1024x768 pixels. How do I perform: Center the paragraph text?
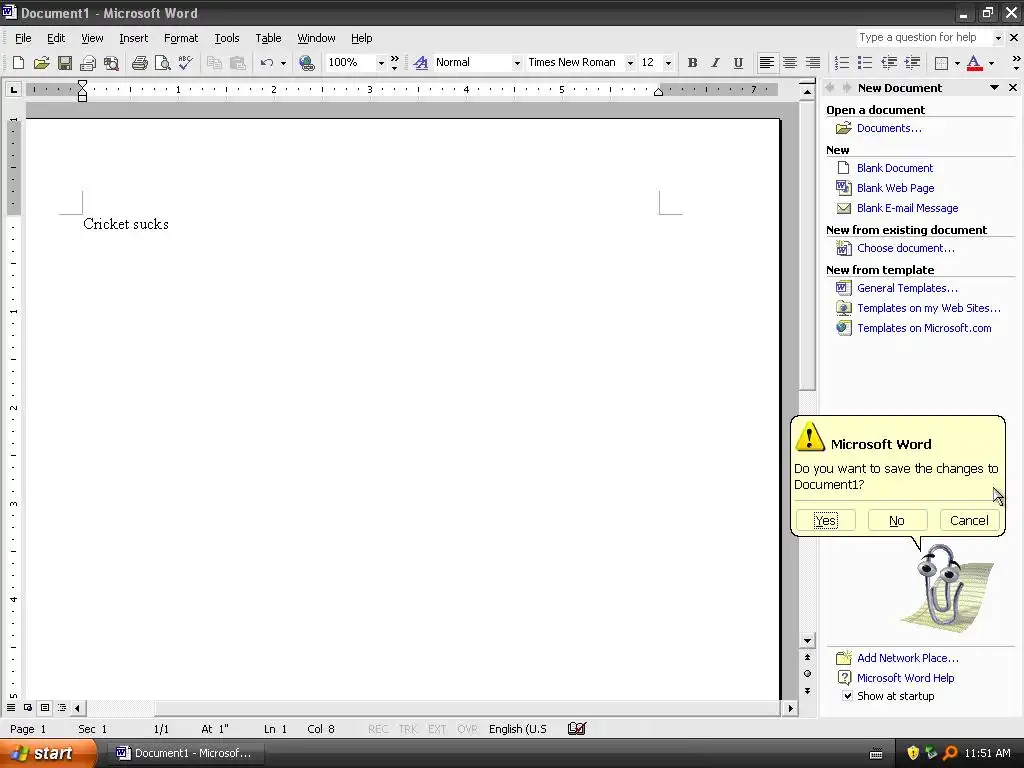790,63
